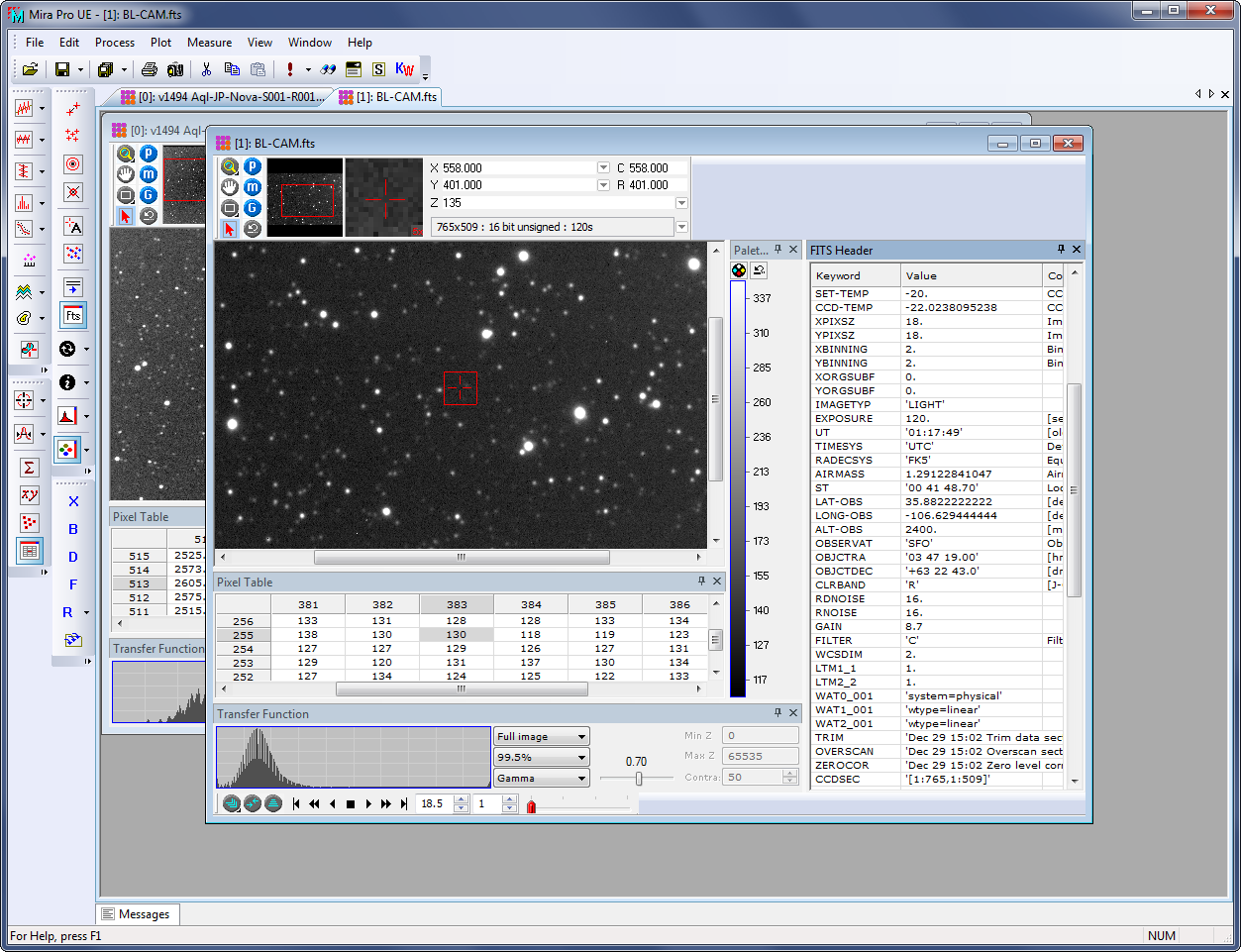Open the 99.5% percentile dropdown
The image size is (1241, 952).
point(542,757)
